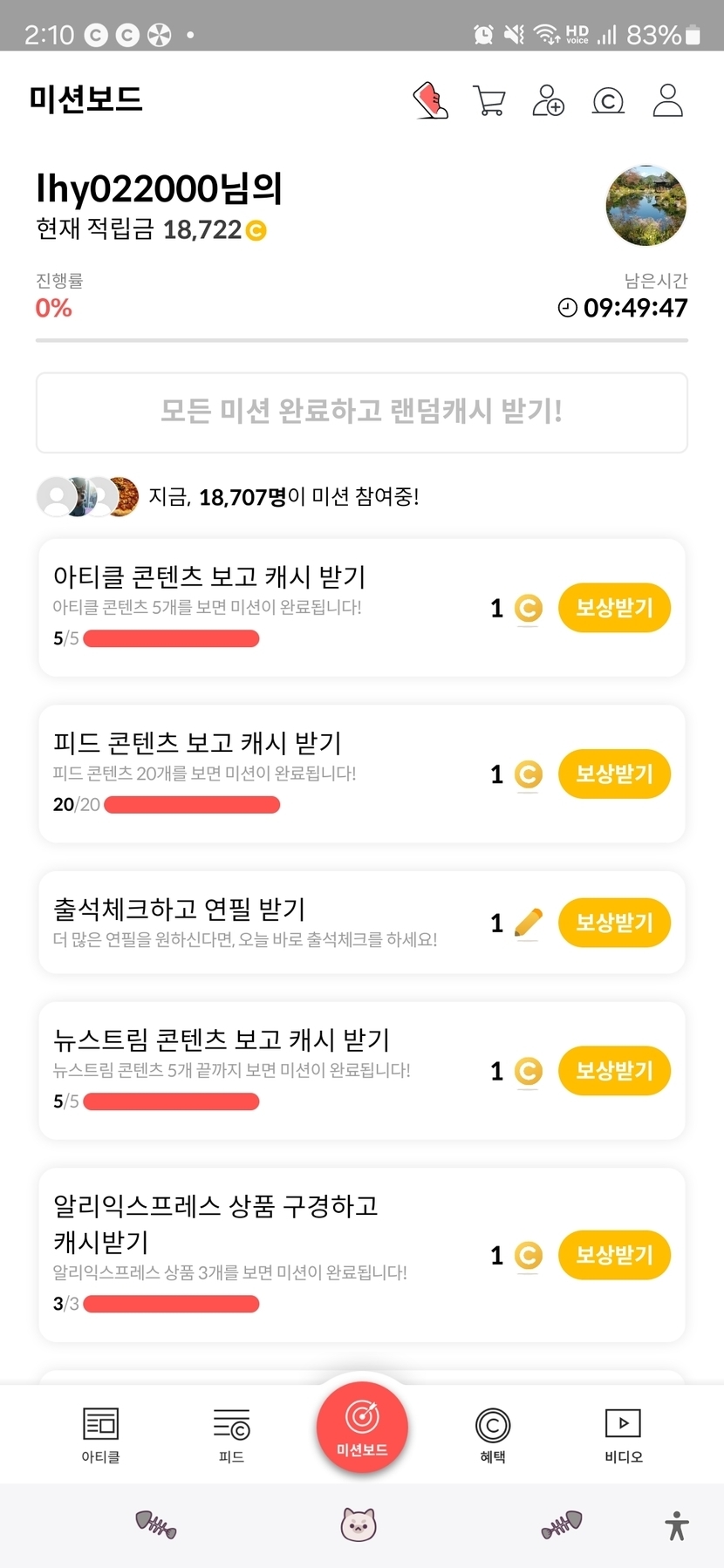Tap the landscape profile picture thumbnail
This screenshot has height=1568, width=724.
pos(645,206)
